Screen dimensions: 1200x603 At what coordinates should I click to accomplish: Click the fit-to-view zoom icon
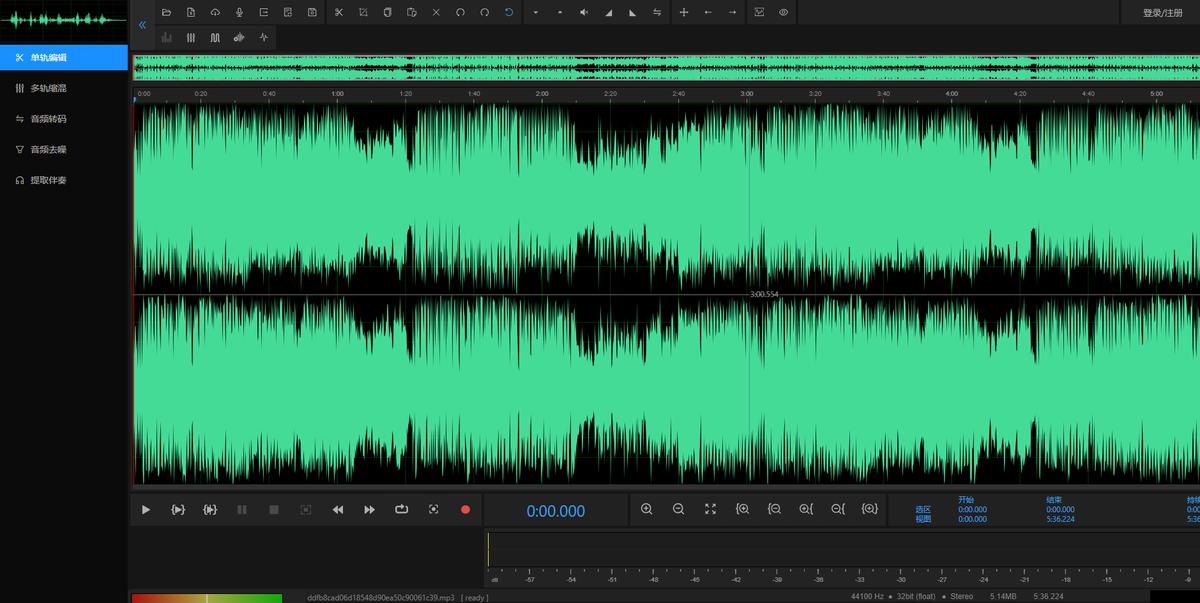(x=710, y=509)
